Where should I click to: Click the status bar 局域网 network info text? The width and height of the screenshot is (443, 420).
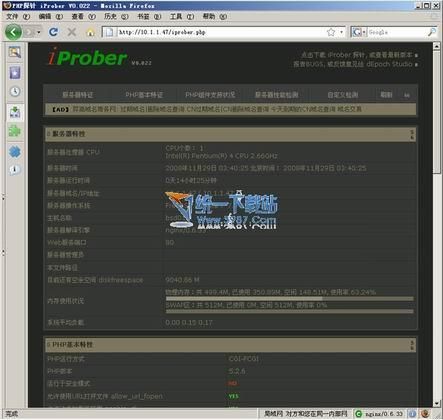click(x=305, y=414)
